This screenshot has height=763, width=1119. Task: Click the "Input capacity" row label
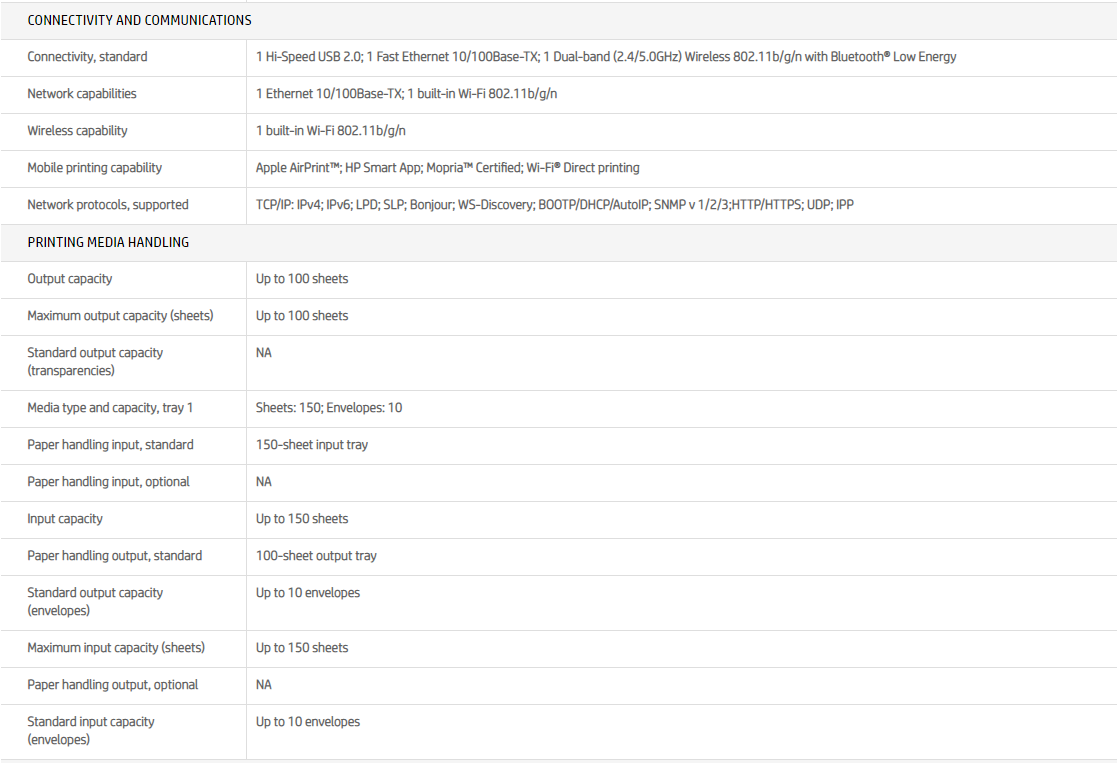65,519
